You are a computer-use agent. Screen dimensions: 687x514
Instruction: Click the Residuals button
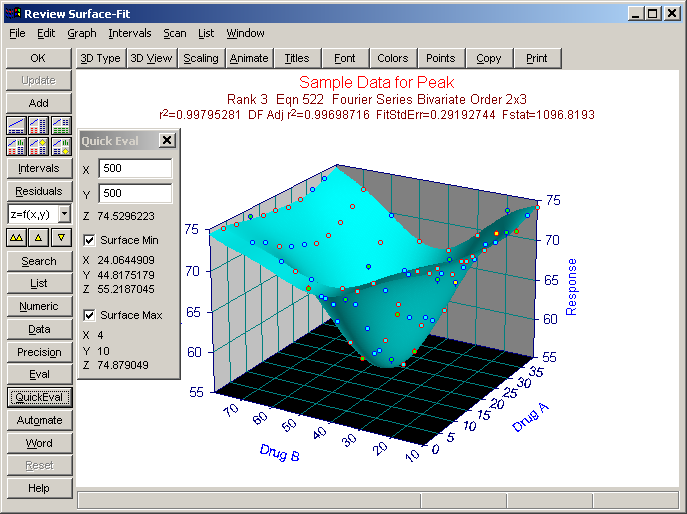click(39, 191)
